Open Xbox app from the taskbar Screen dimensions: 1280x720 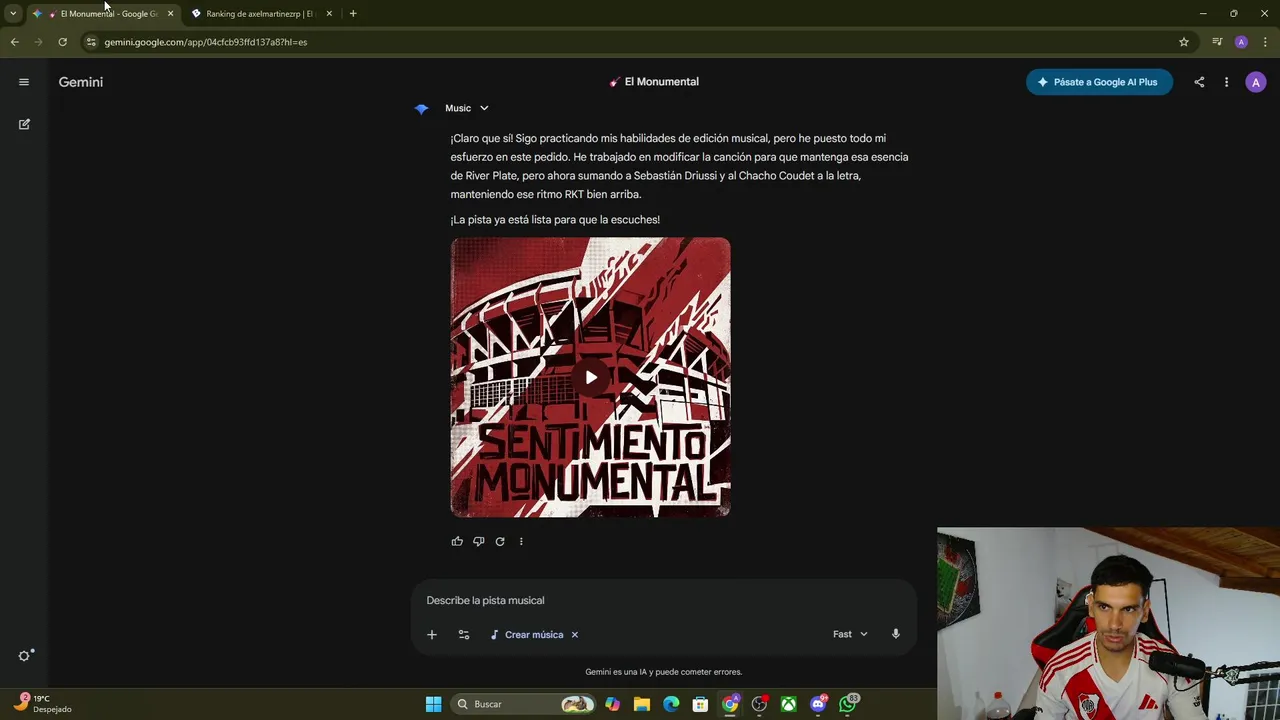pyautogui.click(x=789, y=704)
